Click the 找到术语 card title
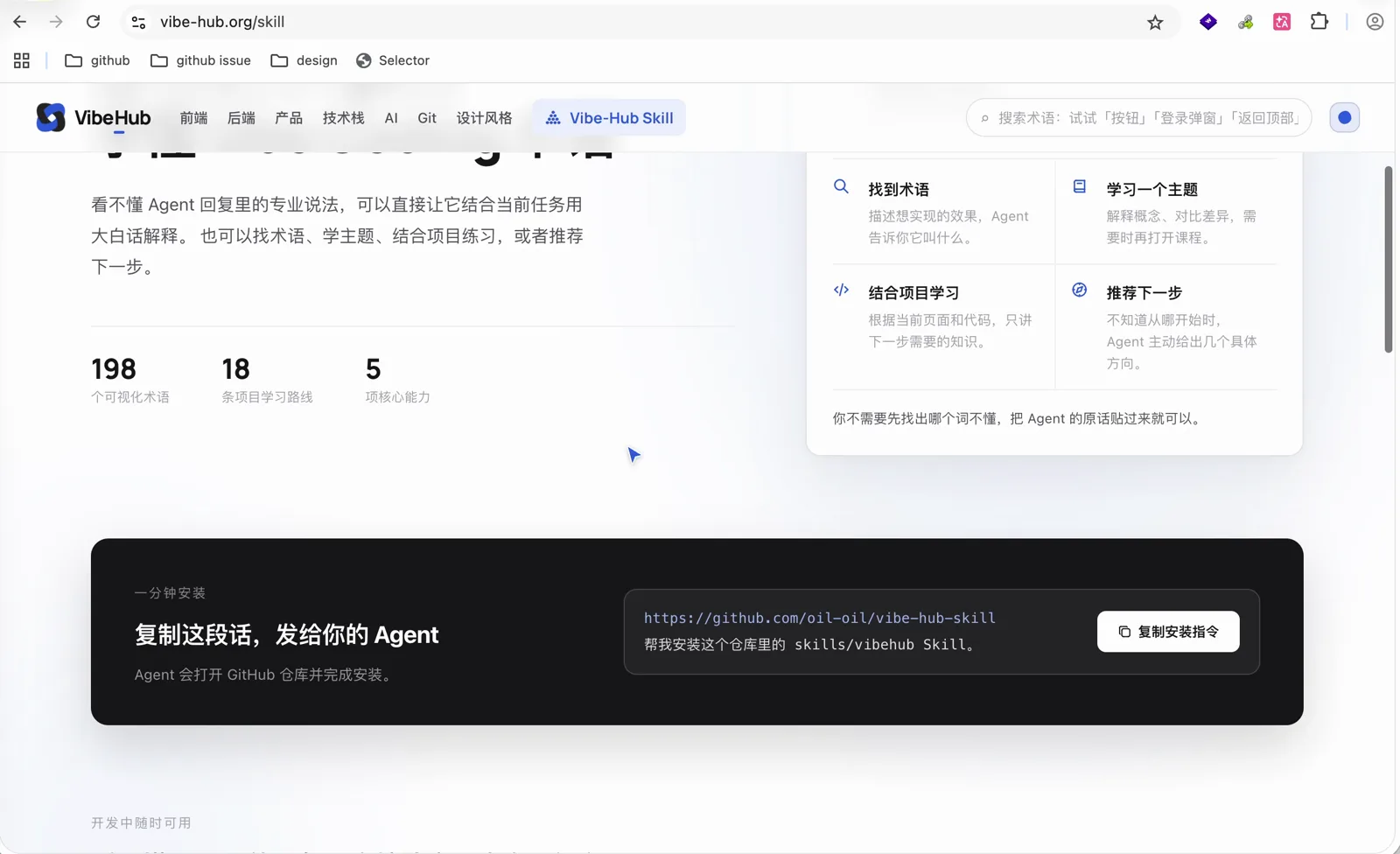The image size is (1400, 854). click(899, 189)
